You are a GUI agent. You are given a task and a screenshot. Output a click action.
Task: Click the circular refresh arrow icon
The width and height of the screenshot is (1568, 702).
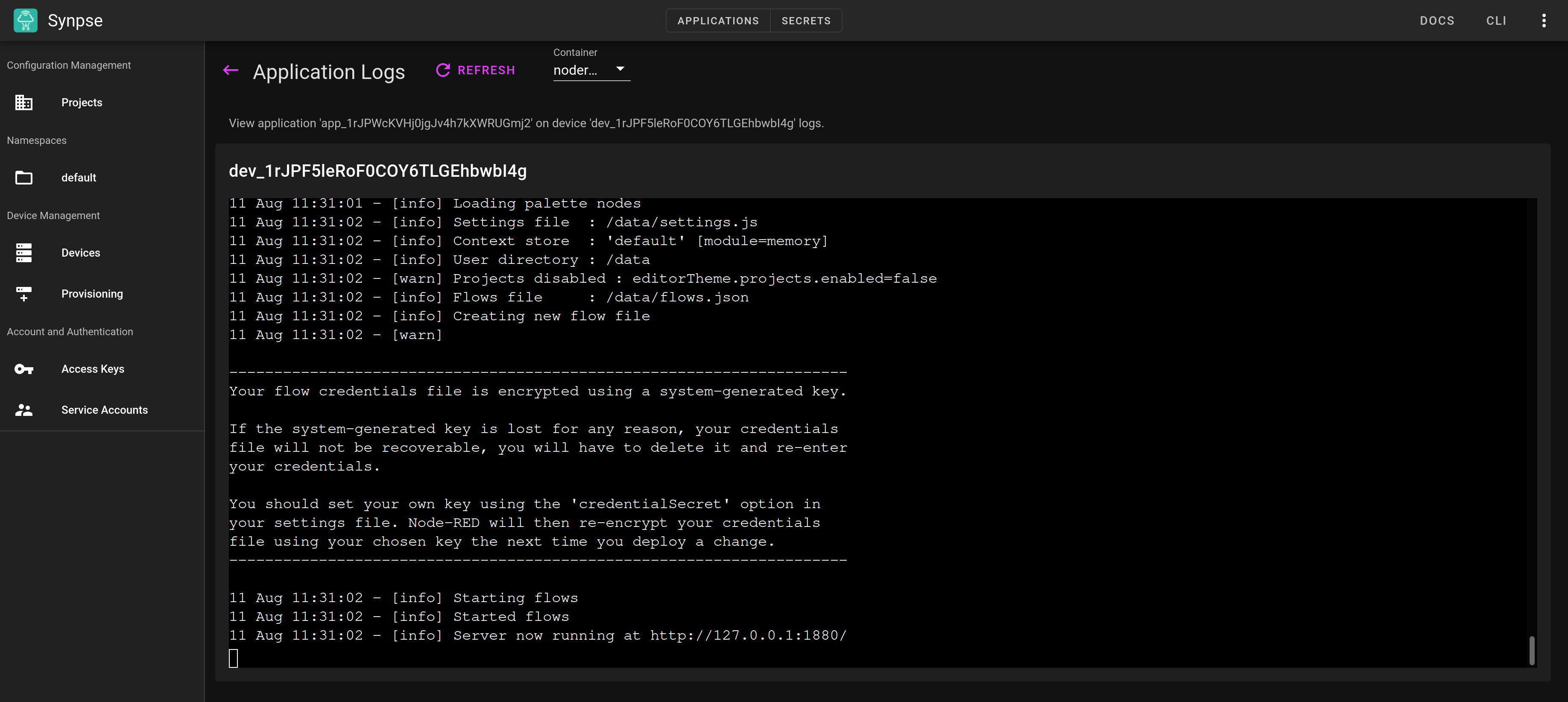pyautogui.click(x=443, y=70)
